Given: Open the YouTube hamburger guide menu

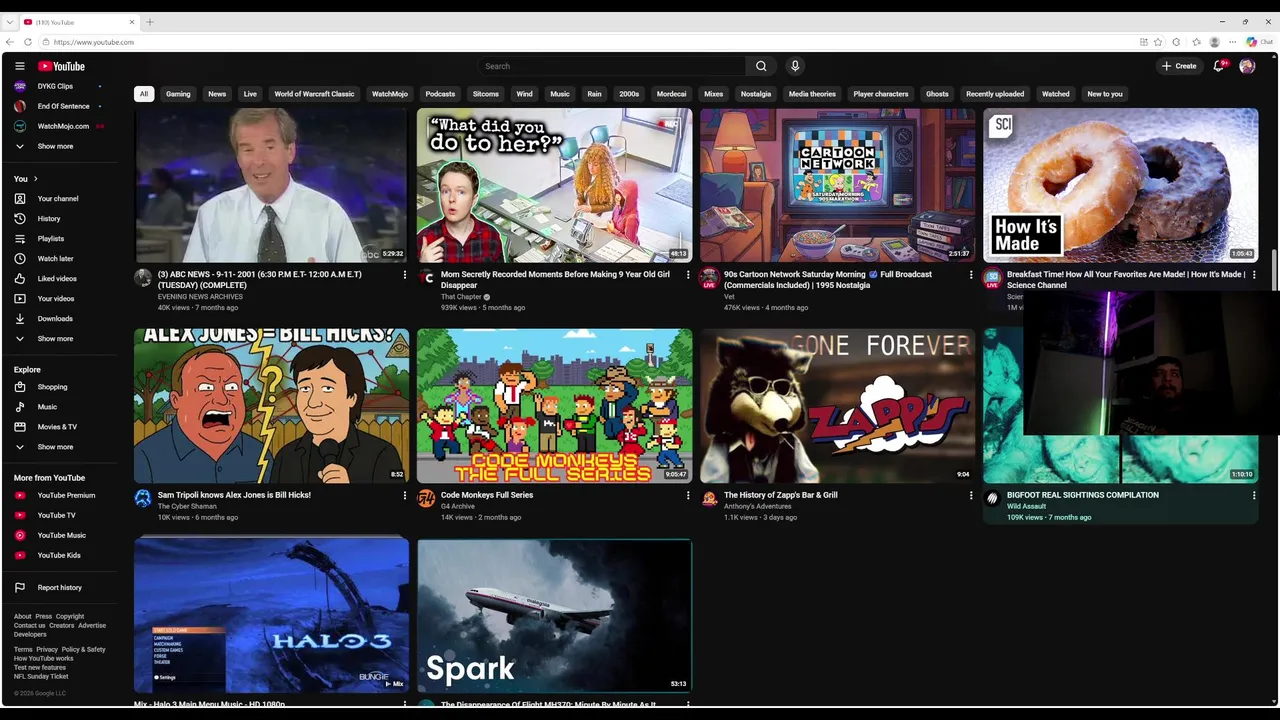Looking at the screenshot, I should coord(19,66).
